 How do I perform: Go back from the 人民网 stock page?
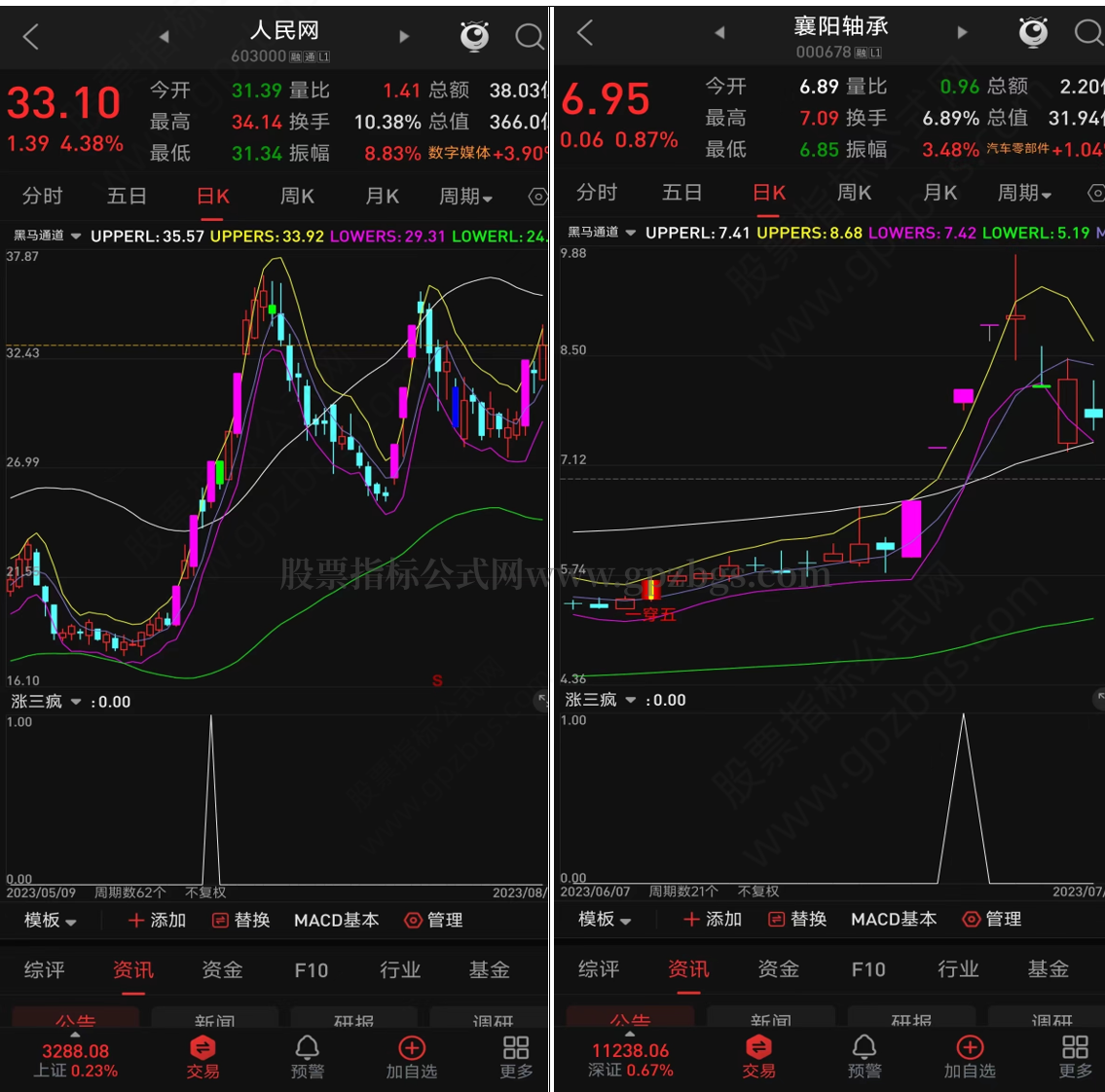[x=30, y=36]
